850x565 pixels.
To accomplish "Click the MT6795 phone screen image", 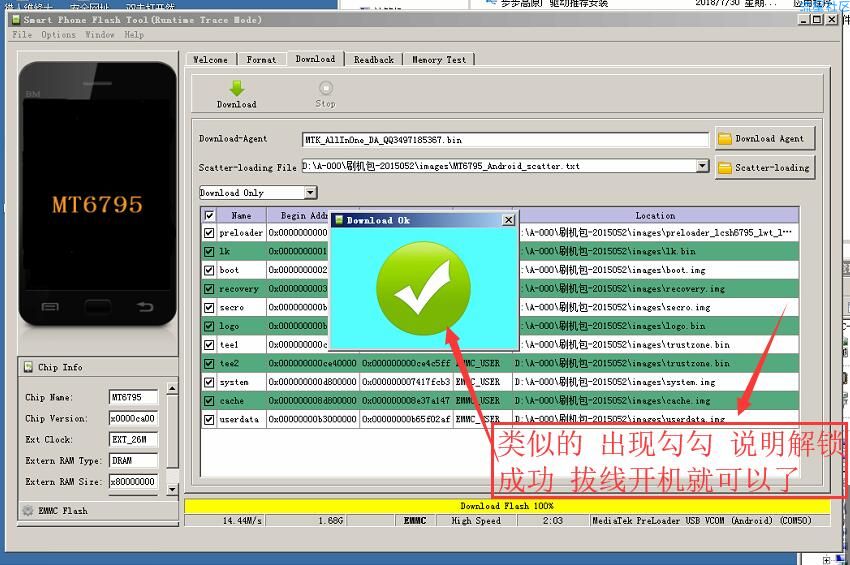I will pyautogui.click(x=98, y=194).
